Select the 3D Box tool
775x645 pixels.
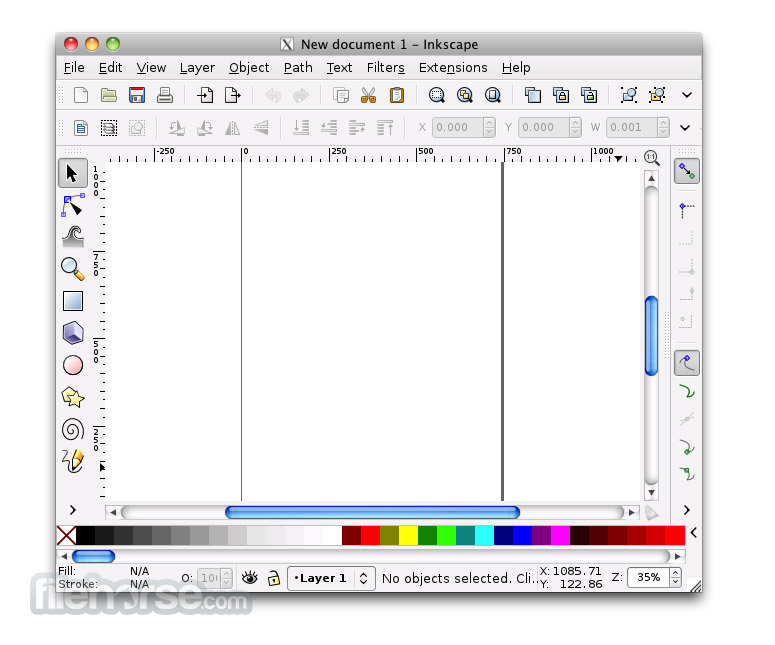[x=73, y=333]
